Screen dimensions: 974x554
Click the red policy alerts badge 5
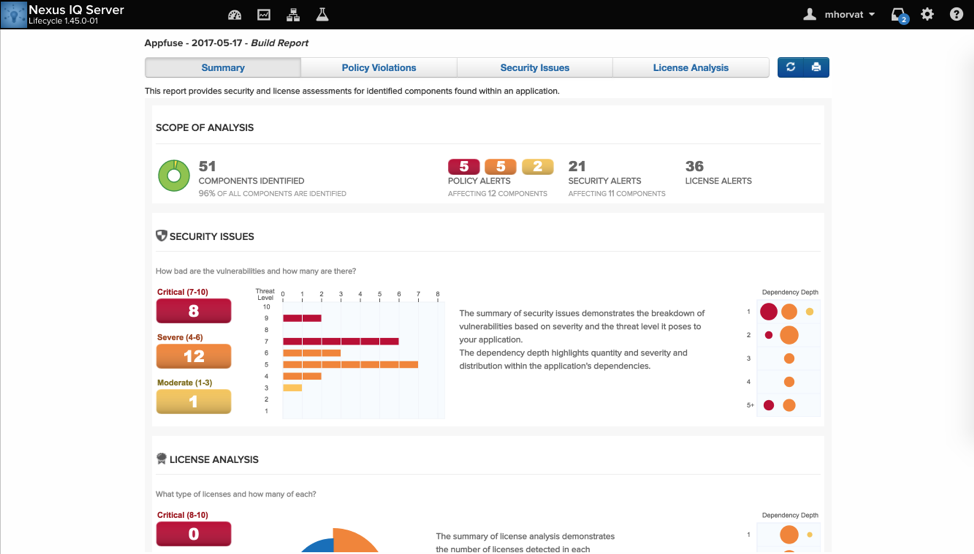click(464, 167)
